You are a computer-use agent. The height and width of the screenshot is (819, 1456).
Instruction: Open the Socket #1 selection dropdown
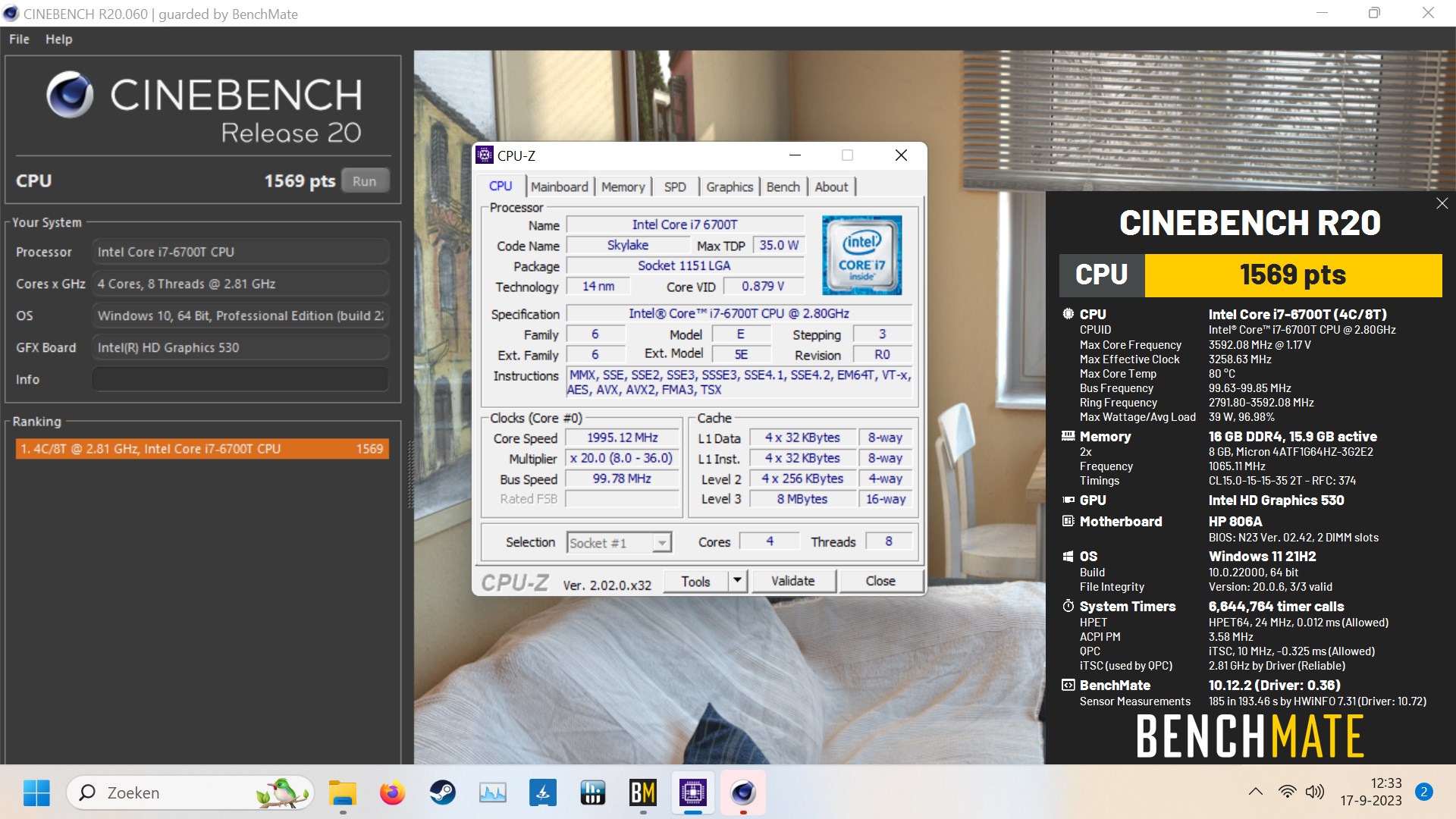point(620,542)
